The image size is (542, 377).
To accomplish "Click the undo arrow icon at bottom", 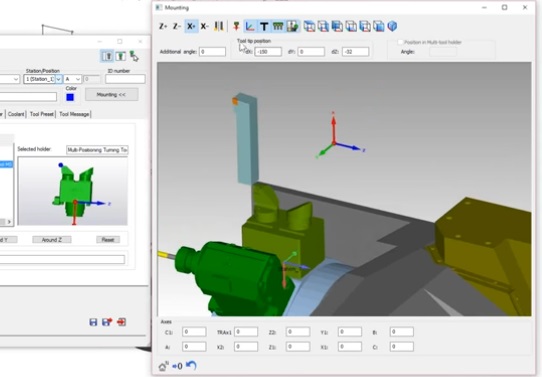I will [x=191, y=365].
